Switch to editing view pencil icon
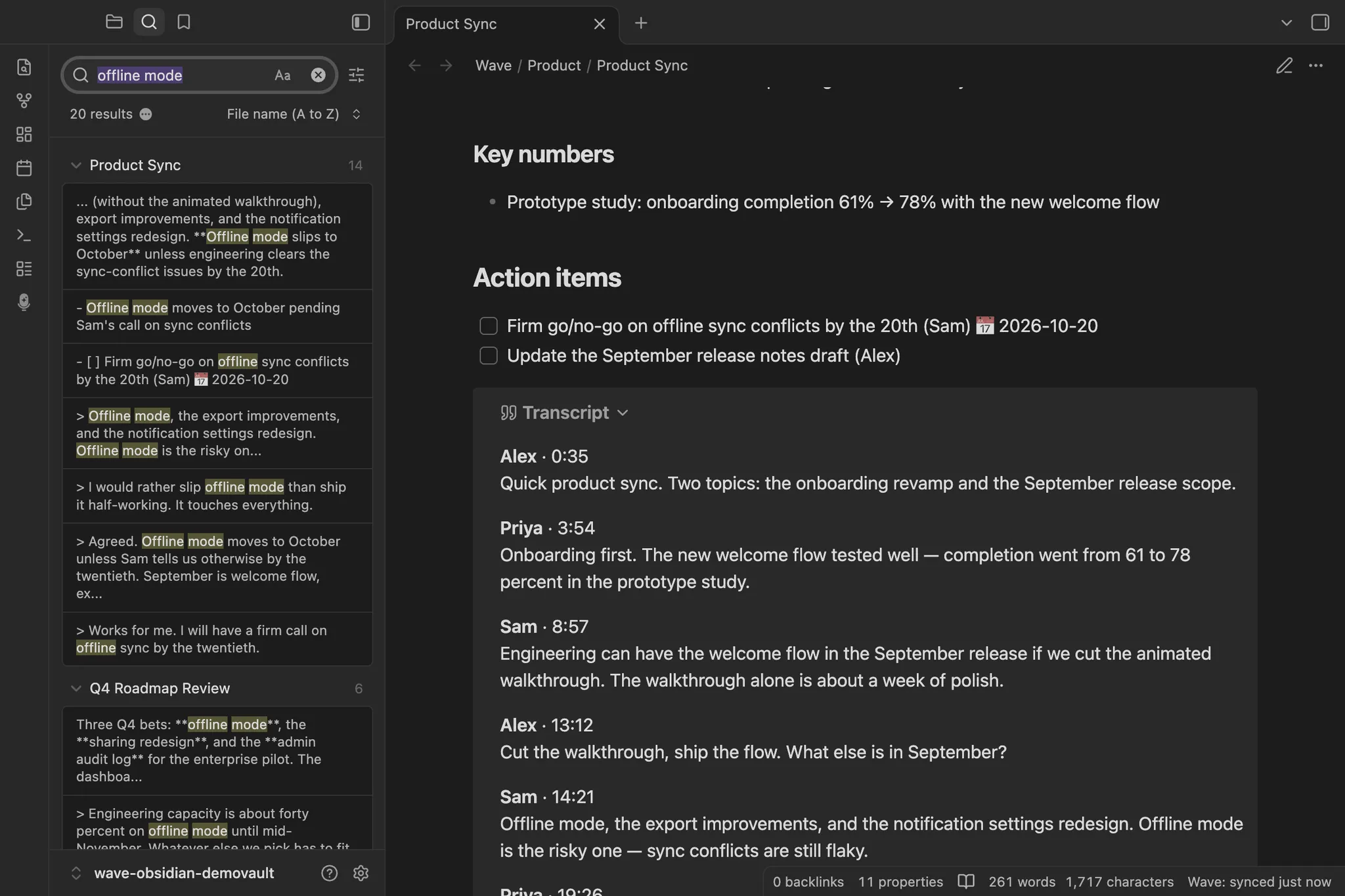Viewport: 1345px width, 896px height. (x=1285, y=66)
